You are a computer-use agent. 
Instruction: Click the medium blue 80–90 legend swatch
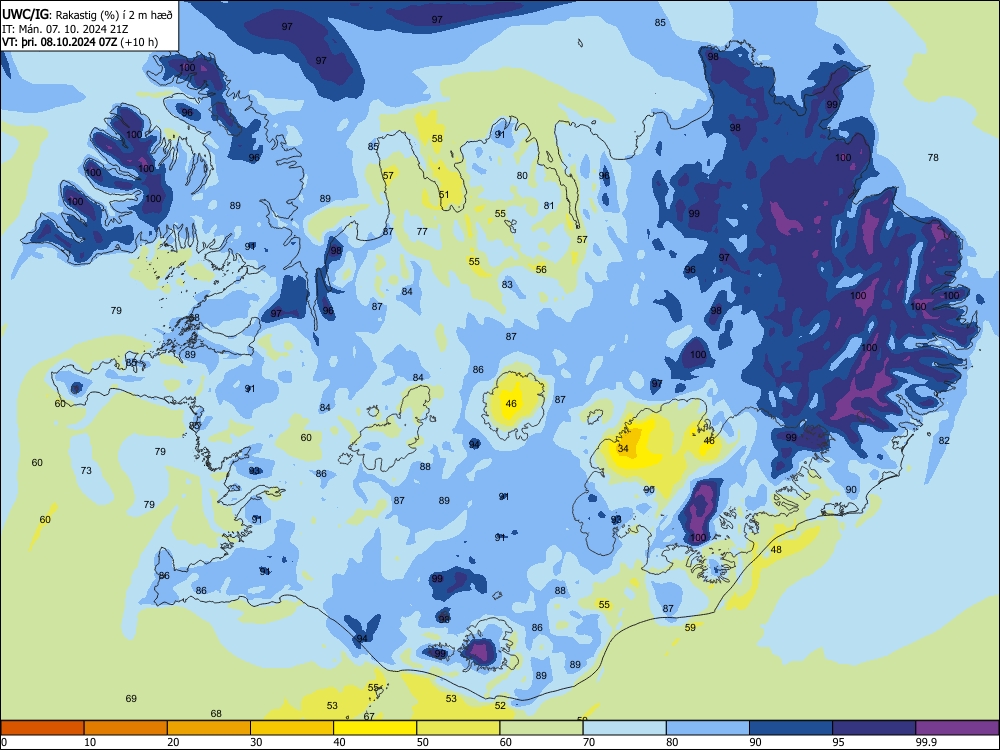click(x=708, y=728)
